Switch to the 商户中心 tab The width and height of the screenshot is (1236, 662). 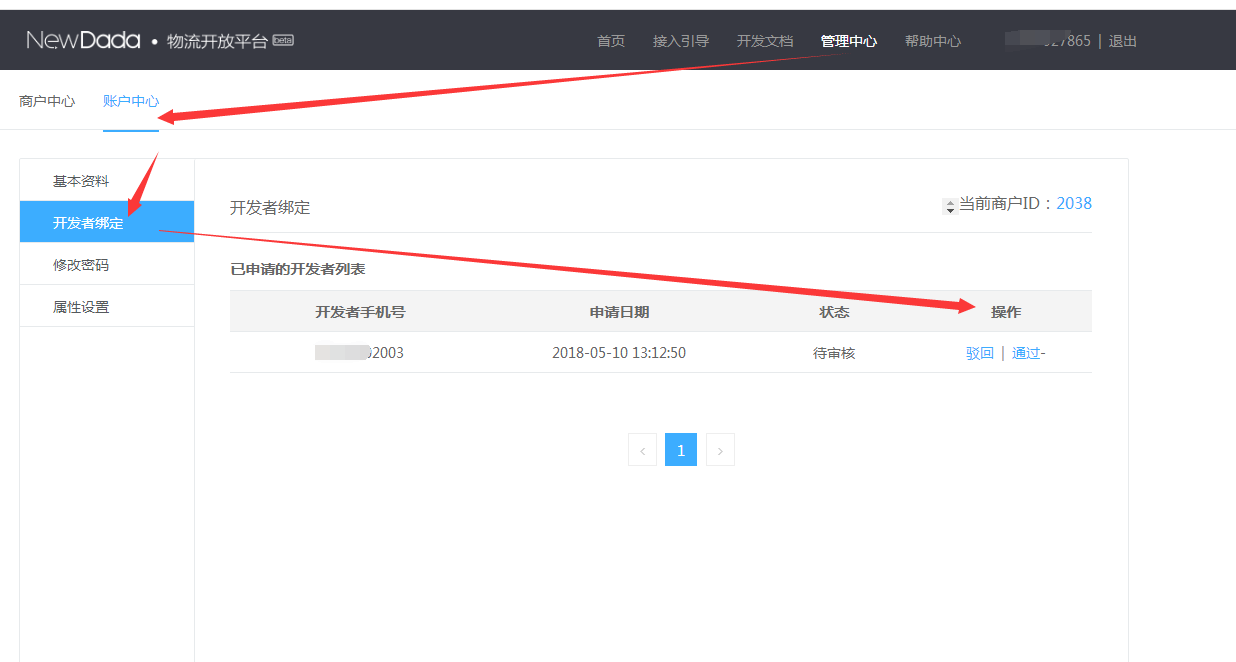coord(47,101)
